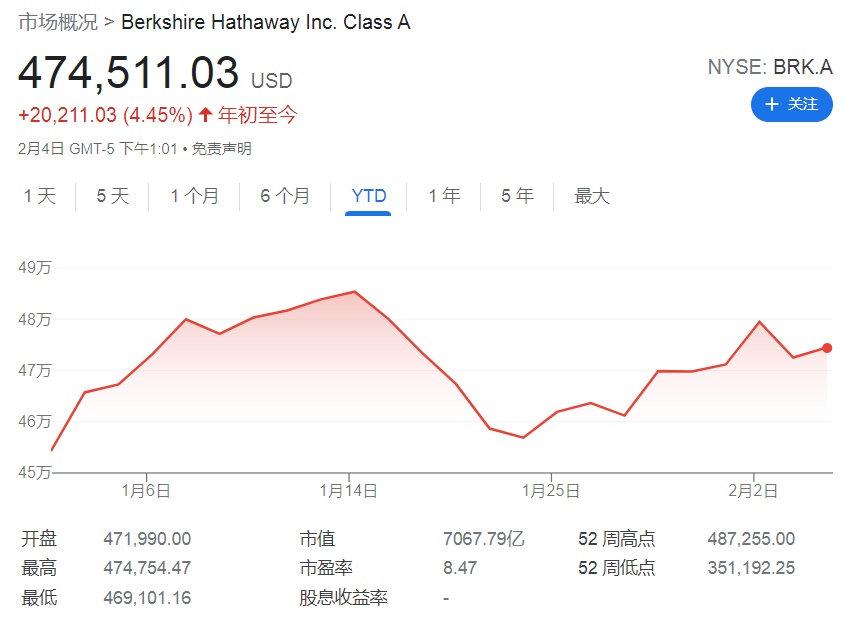Select the 5 年 time range
The width and height of the screenshot is (866, 621).
pyautogui.click(x=517, y=196)
